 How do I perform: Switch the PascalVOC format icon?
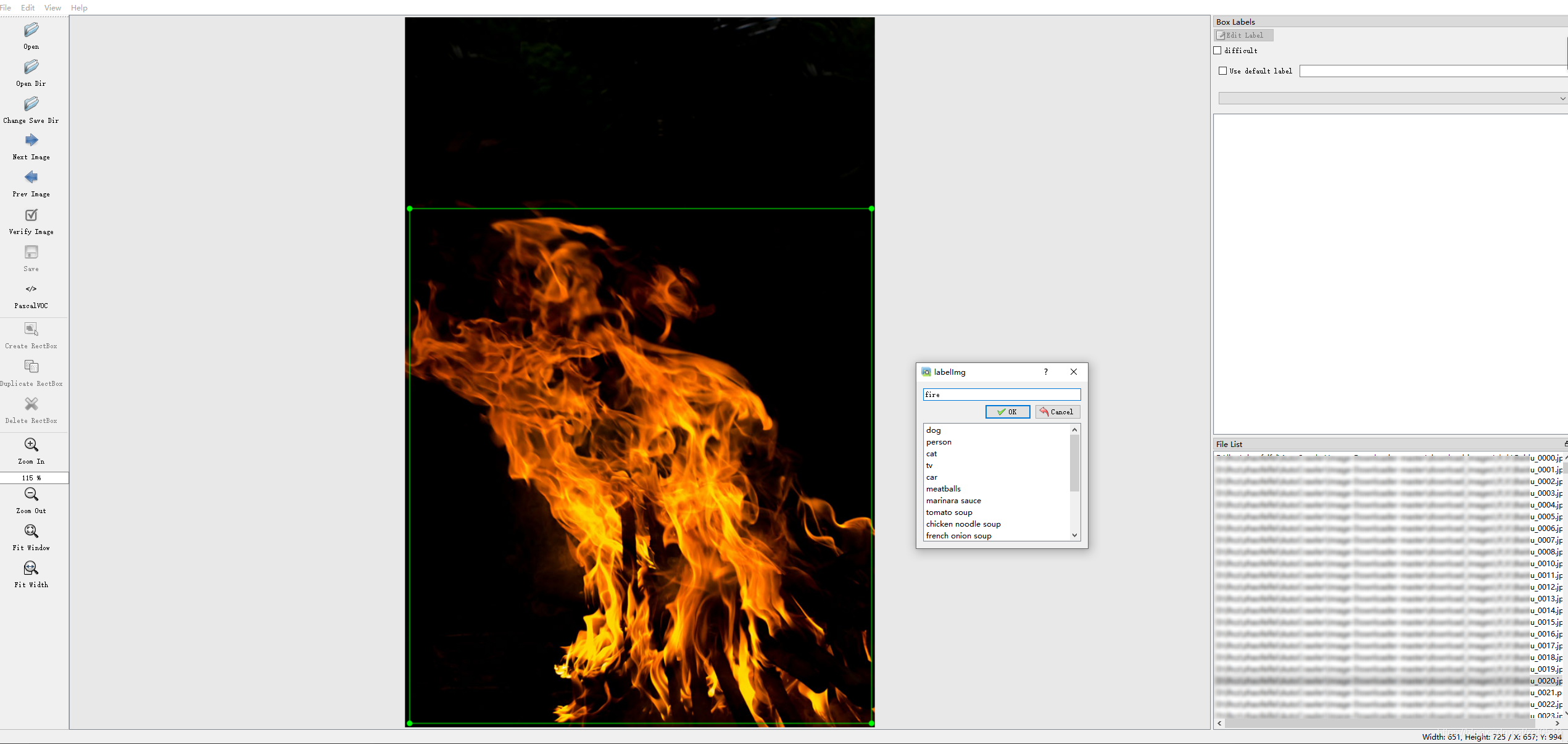tap(31, 289)
